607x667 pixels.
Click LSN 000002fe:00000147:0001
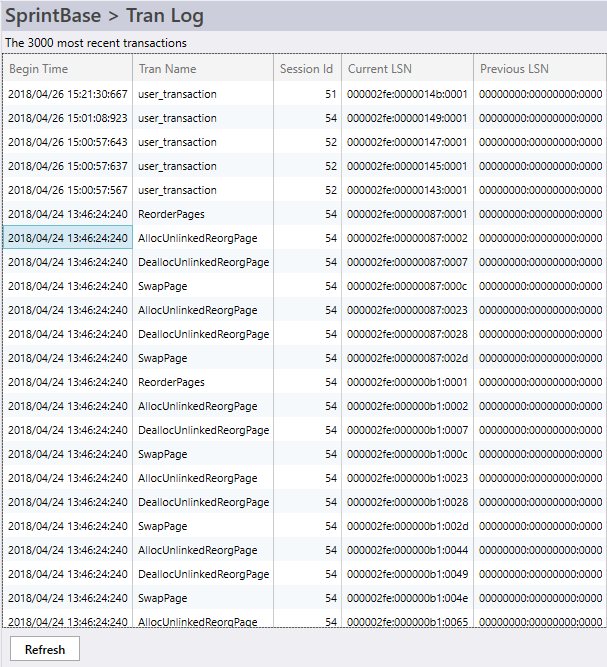coord(407,142)
